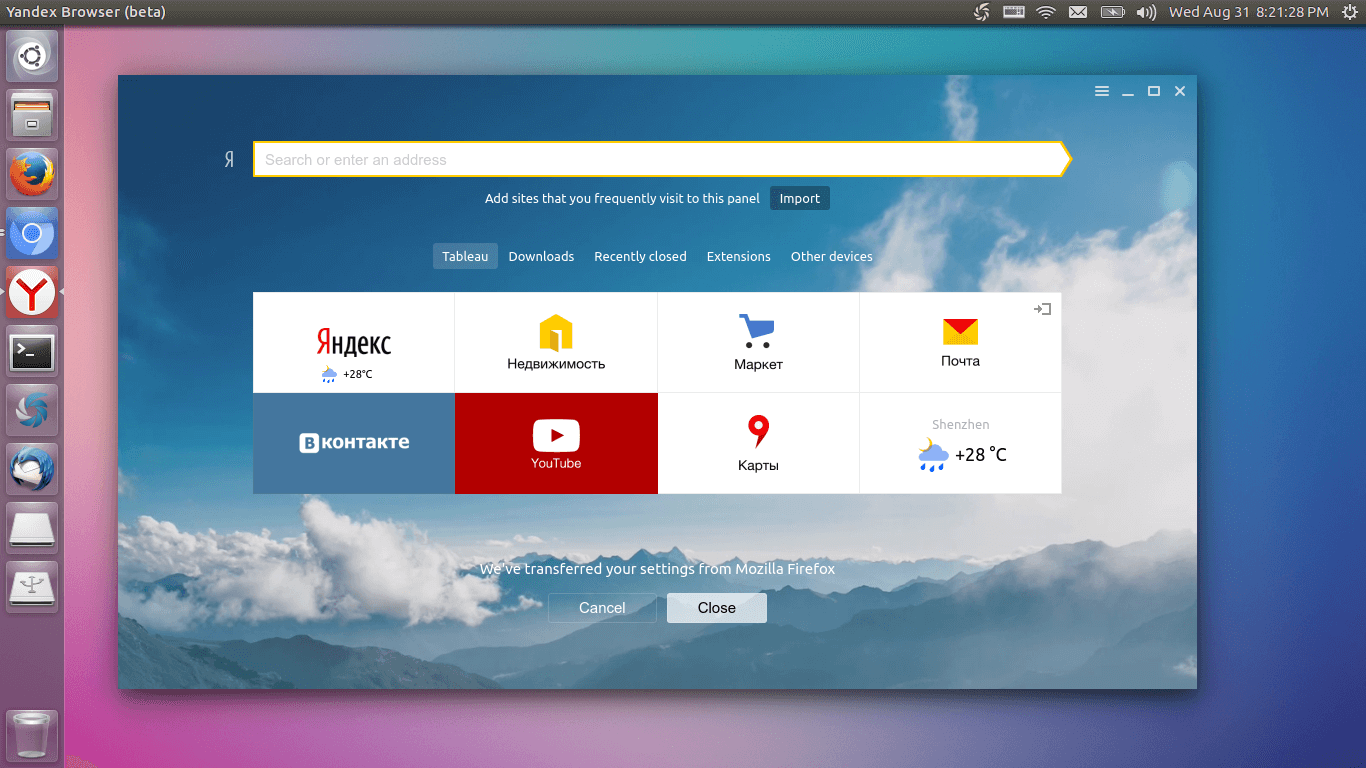Switch to the Other devices tab

click(831, 256)
